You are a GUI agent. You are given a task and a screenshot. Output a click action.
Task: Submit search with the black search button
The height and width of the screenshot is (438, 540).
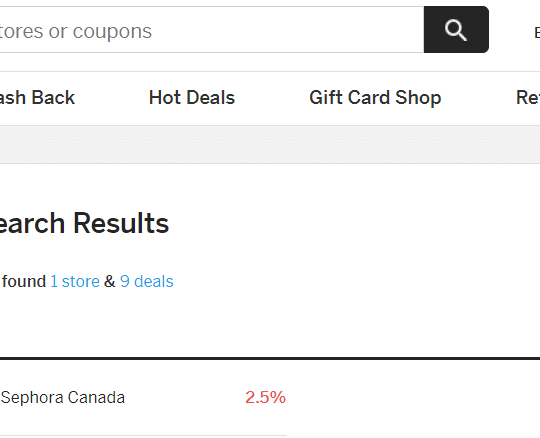tap(456, 30)
